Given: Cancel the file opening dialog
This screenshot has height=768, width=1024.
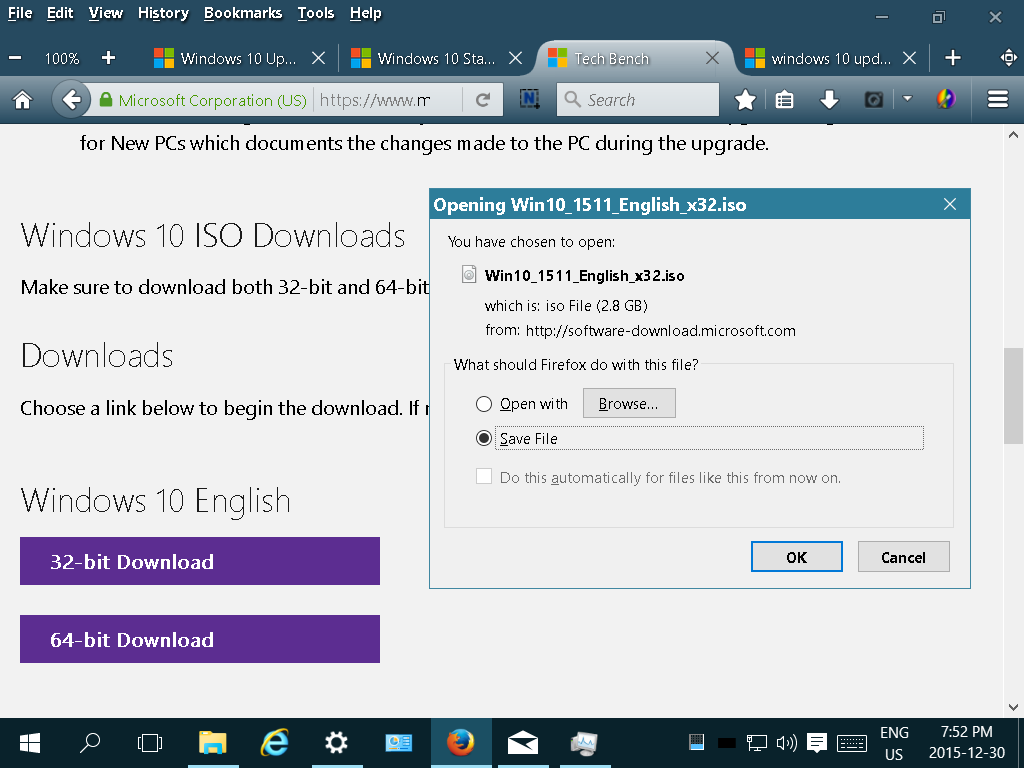Looking at the screenshot, I should coord(903,557).
